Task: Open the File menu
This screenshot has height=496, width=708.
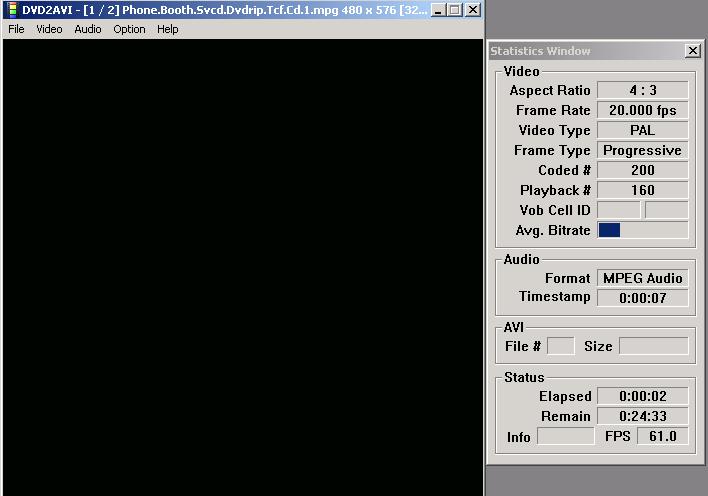Action: pos(16,29)
